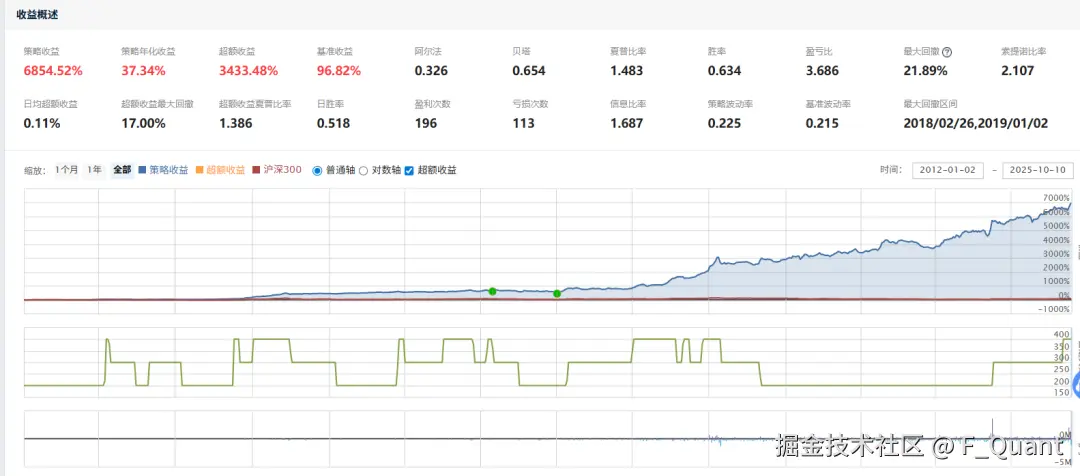Click the end date field 2025-10-10
1080x476 pixels.
point(1038,170)
